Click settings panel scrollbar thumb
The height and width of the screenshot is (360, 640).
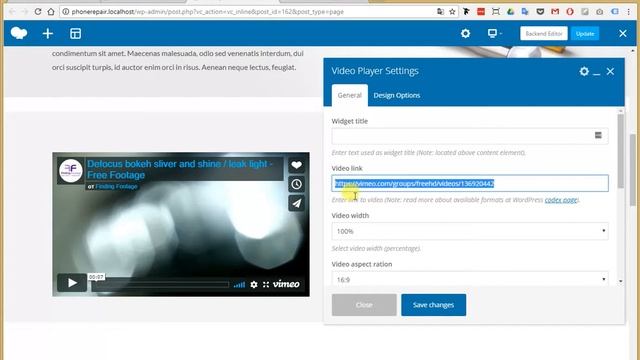620,151
